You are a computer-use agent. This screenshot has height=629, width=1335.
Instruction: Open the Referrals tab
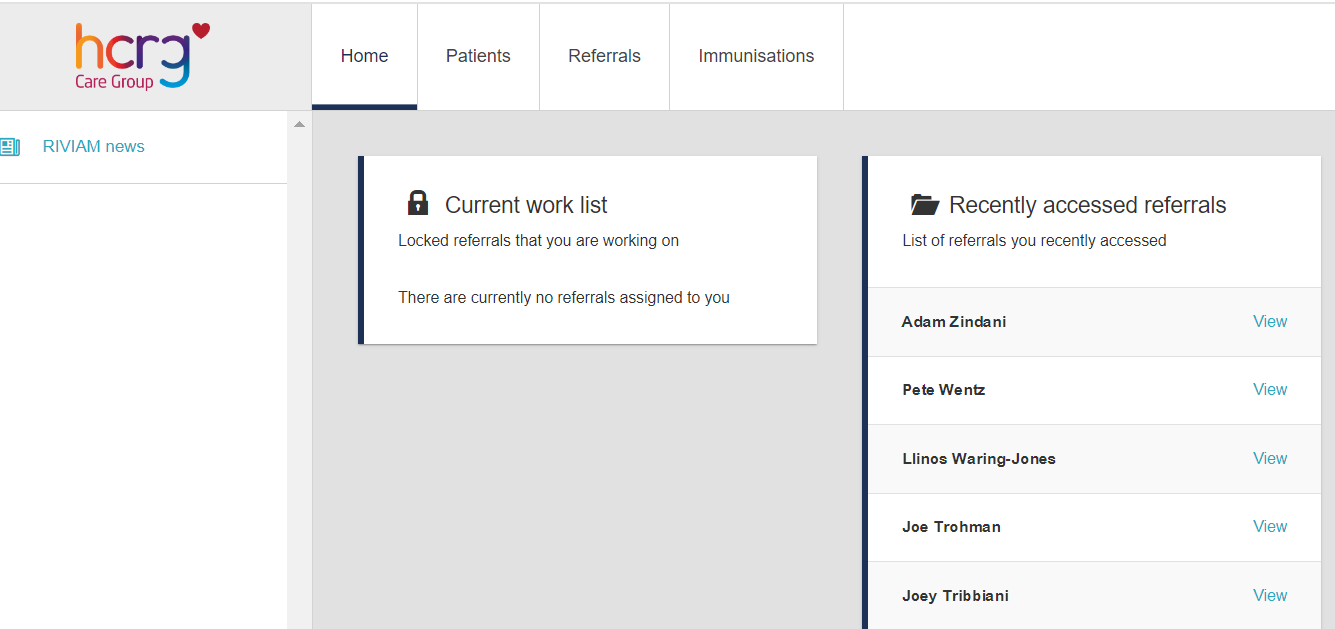tap(604, 56)
